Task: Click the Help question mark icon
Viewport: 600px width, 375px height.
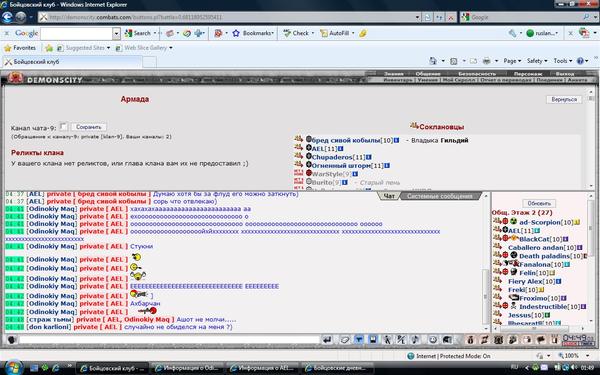Action: click(580, 61)
